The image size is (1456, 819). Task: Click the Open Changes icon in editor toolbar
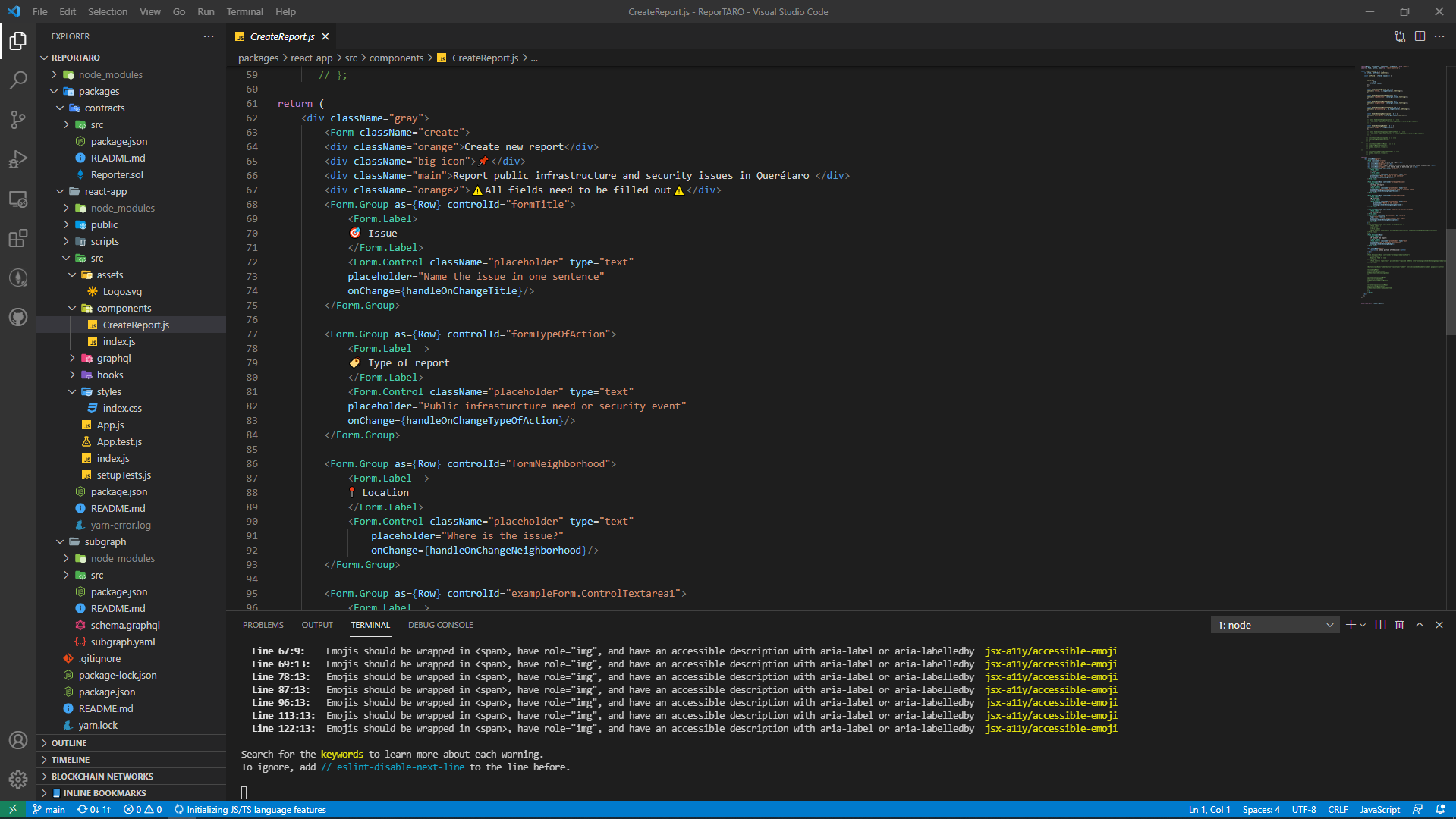(x=1400, y=36)
